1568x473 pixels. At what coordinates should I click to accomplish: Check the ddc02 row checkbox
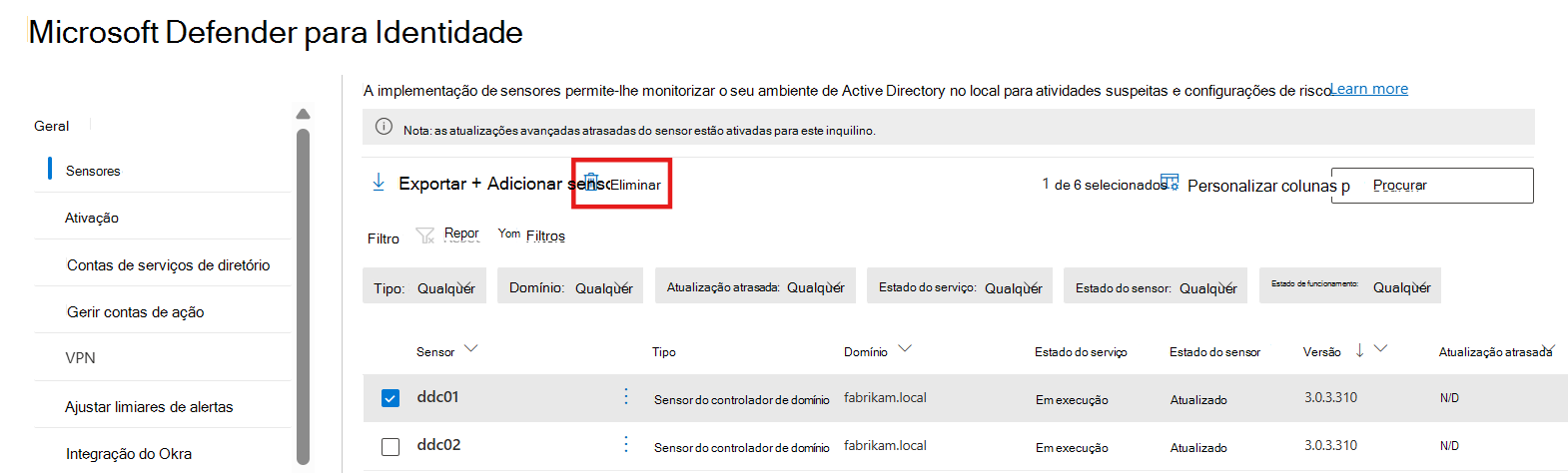coord(391,446)
